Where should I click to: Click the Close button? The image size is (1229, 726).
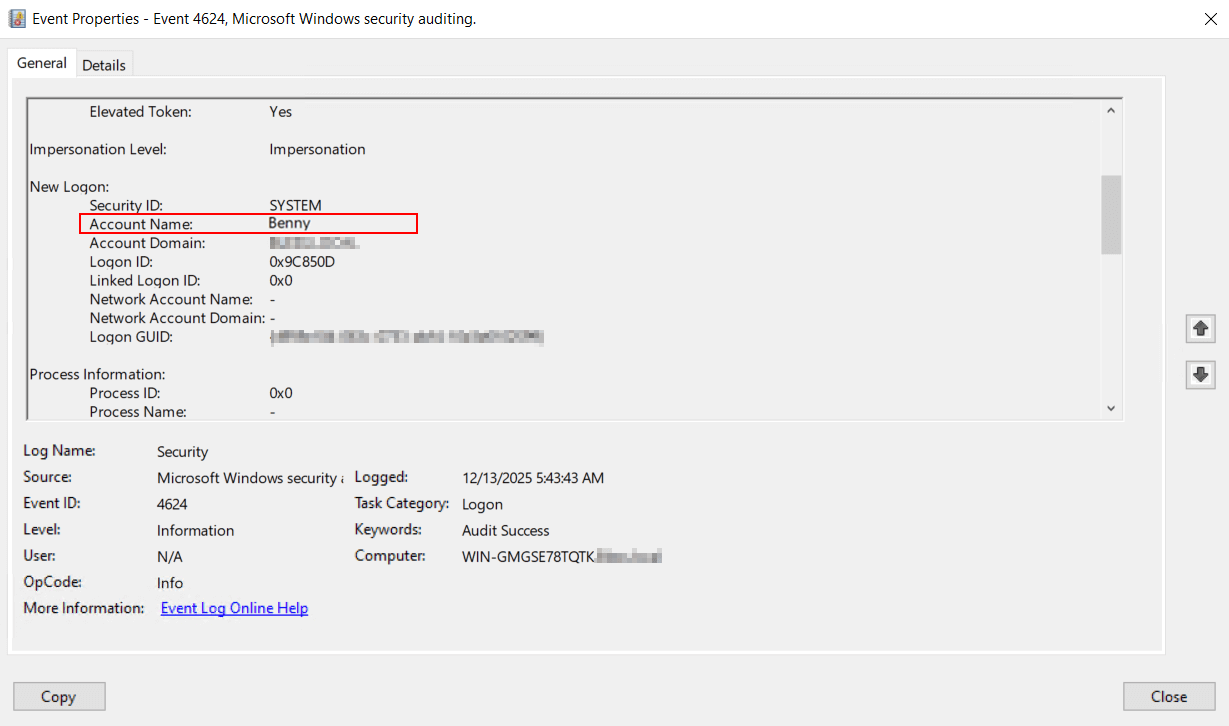point(1168,696)
